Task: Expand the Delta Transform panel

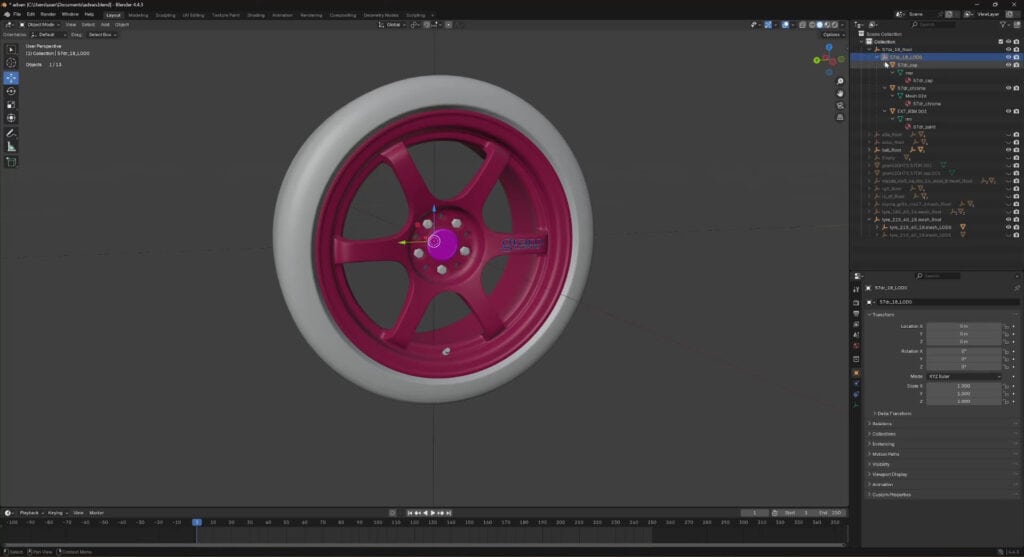Action: 892,413
